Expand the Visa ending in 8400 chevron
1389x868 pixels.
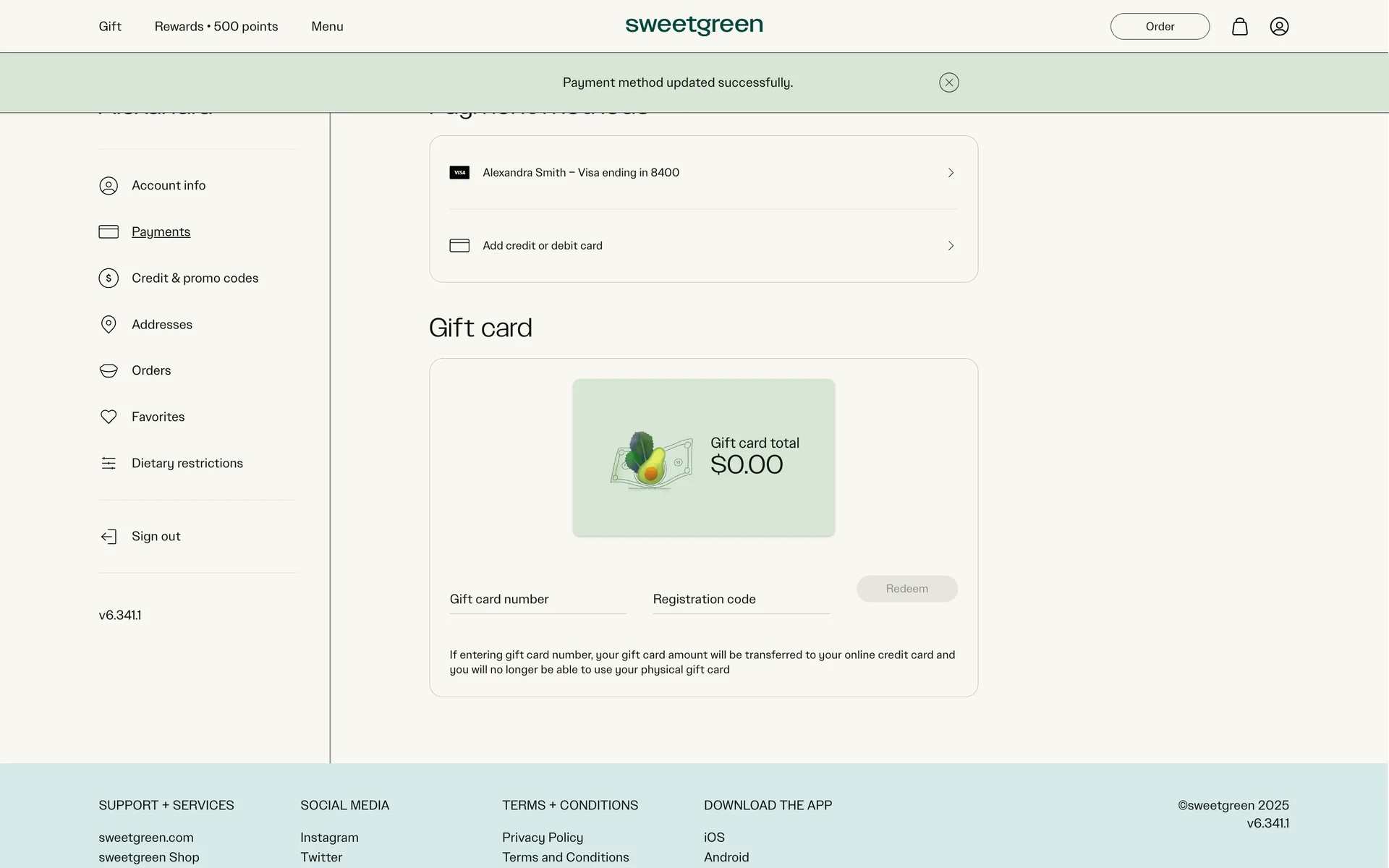pos(951,173)
